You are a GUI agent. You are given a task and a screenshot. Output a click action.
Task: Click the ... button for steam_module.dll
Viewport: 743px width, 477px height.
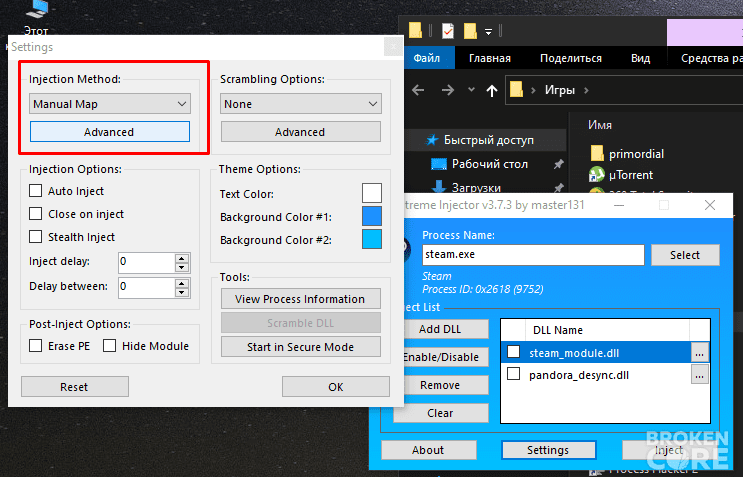pos(700,352)
